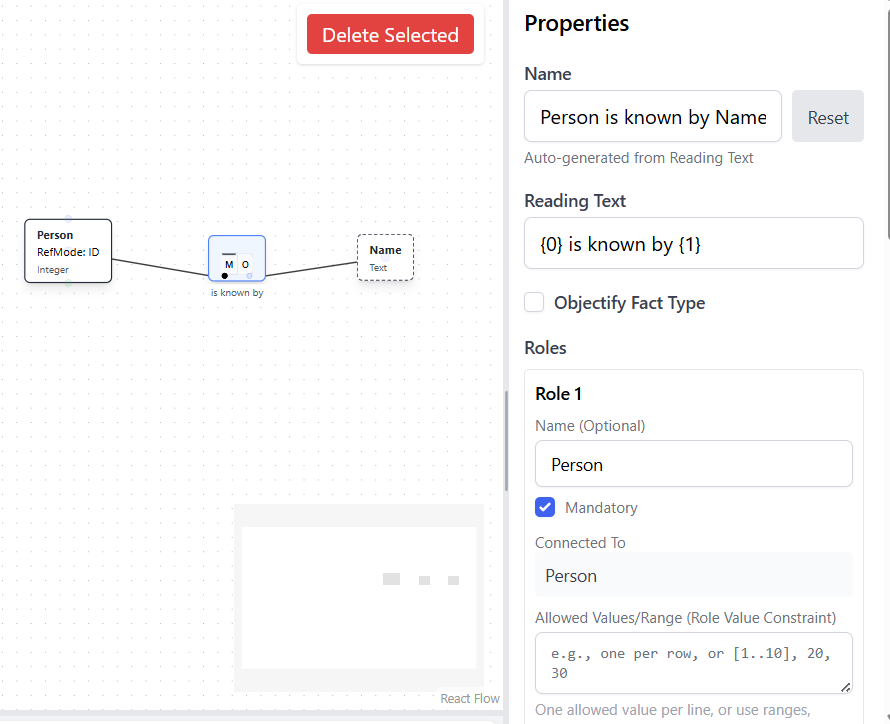This screenshot has height=724, width=890.
Task: Uncheck Mandatory for Role 1
Action: point(545,508)
